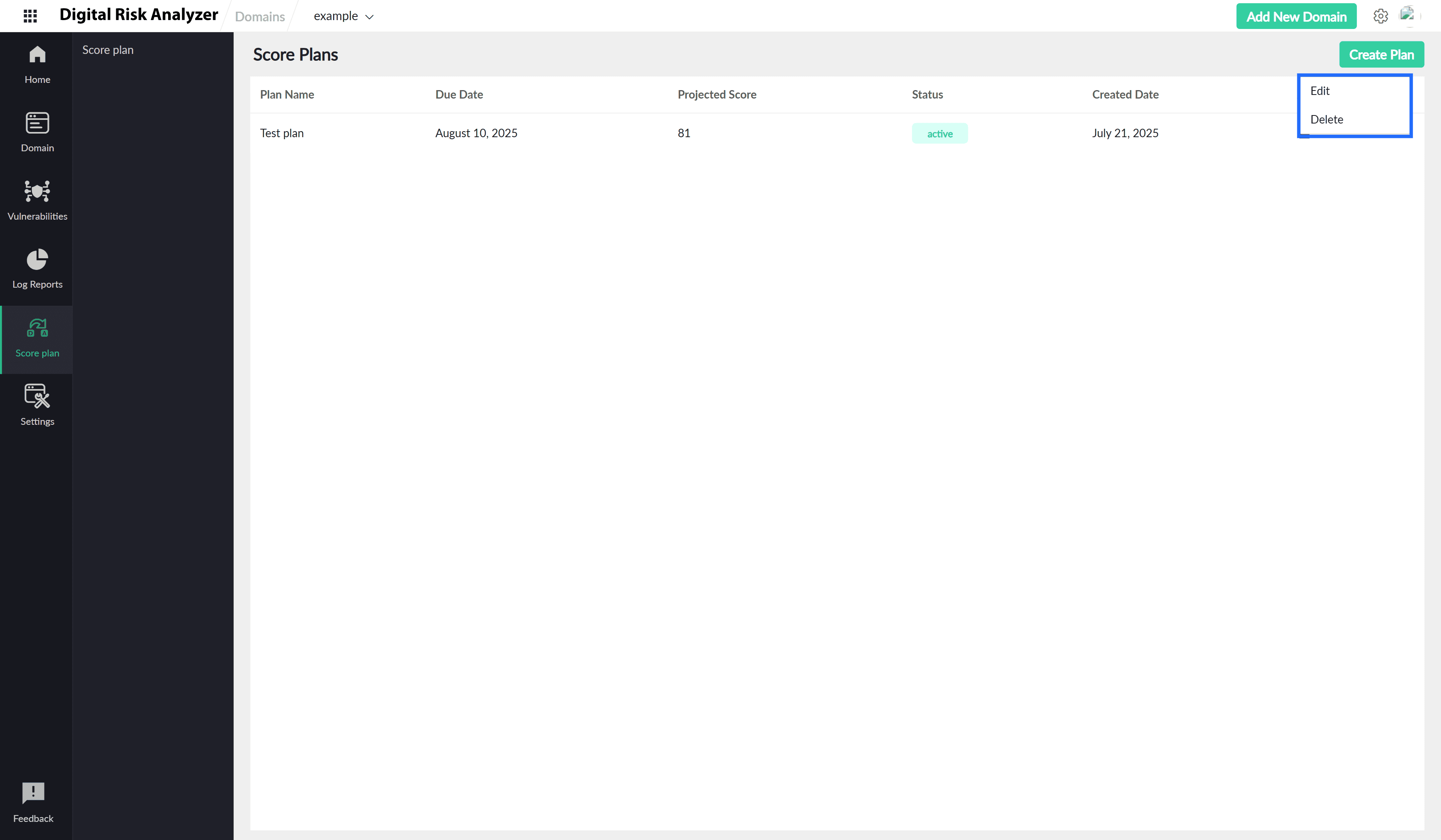Click the Create Plan button
This screenshot has height=840, width=1441.
1381,55
